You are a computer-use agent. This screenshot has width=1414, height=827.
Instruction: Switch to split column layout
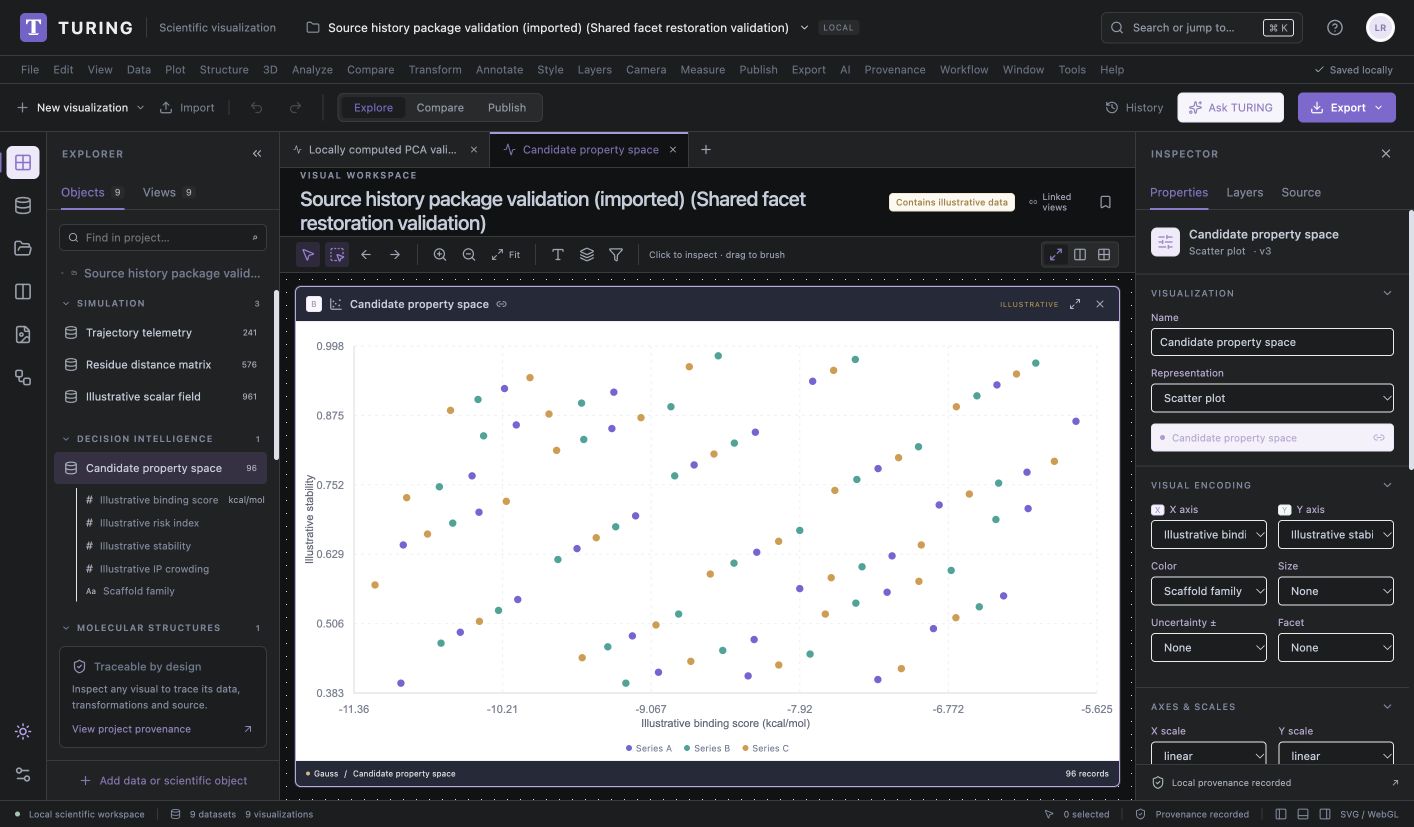pos(1080,255)
